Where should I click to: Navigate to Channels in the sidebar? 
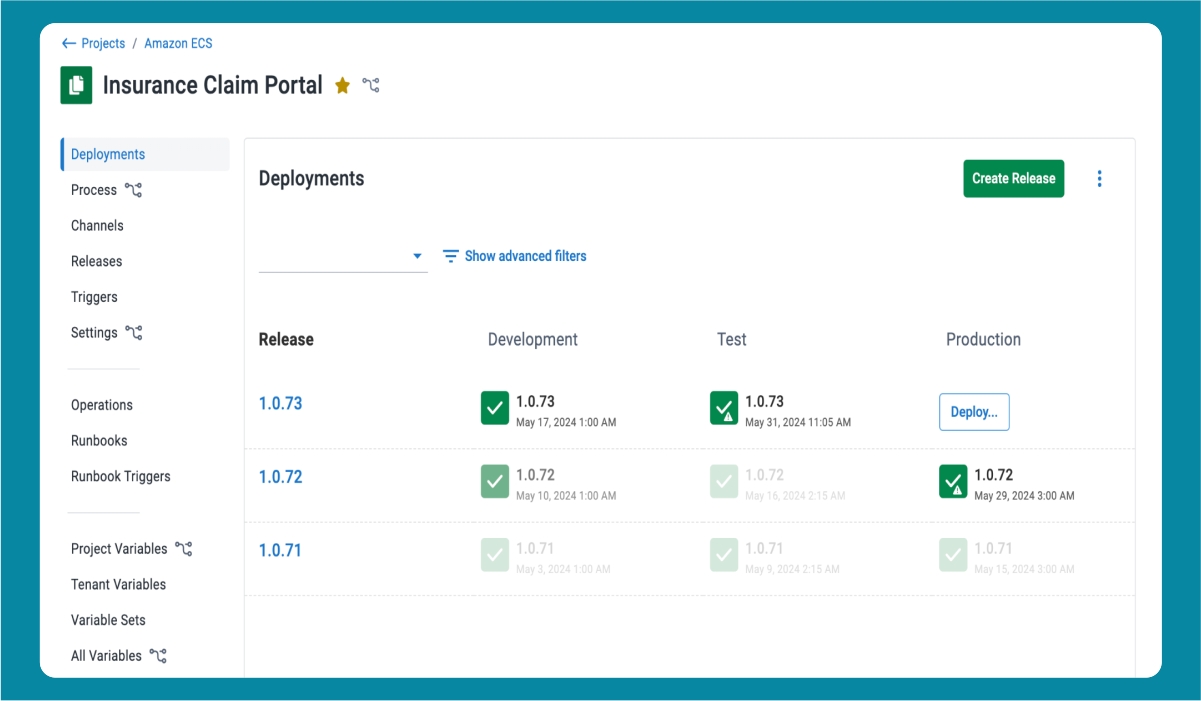(97, 225)
